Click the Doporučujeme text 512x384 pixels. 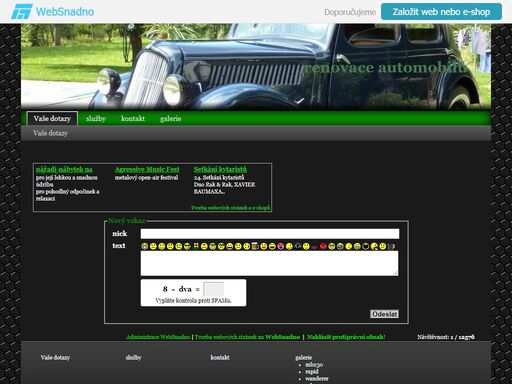tap(350, 12)
